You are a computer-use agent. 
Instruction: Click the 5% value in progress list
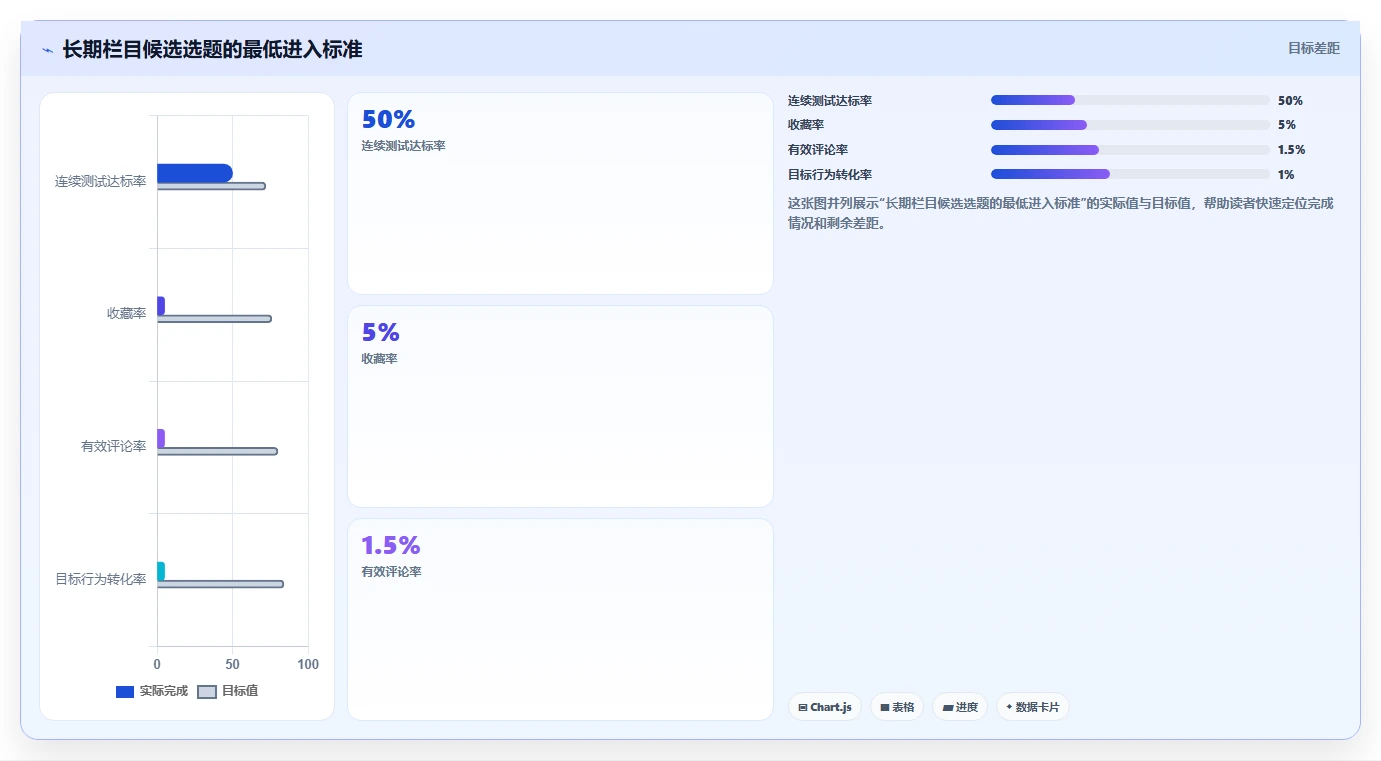click(x=1287, y=125)
